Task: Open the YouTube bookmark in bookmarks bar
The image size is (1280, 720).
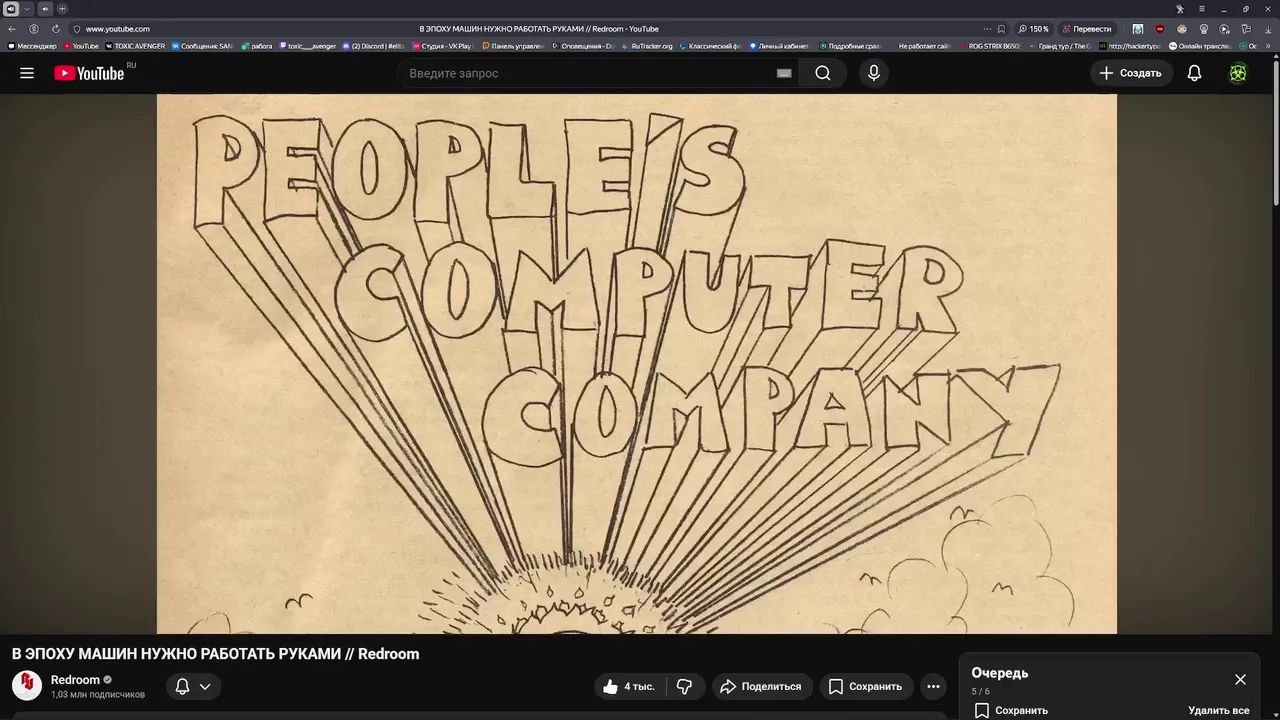Action: 81,46
